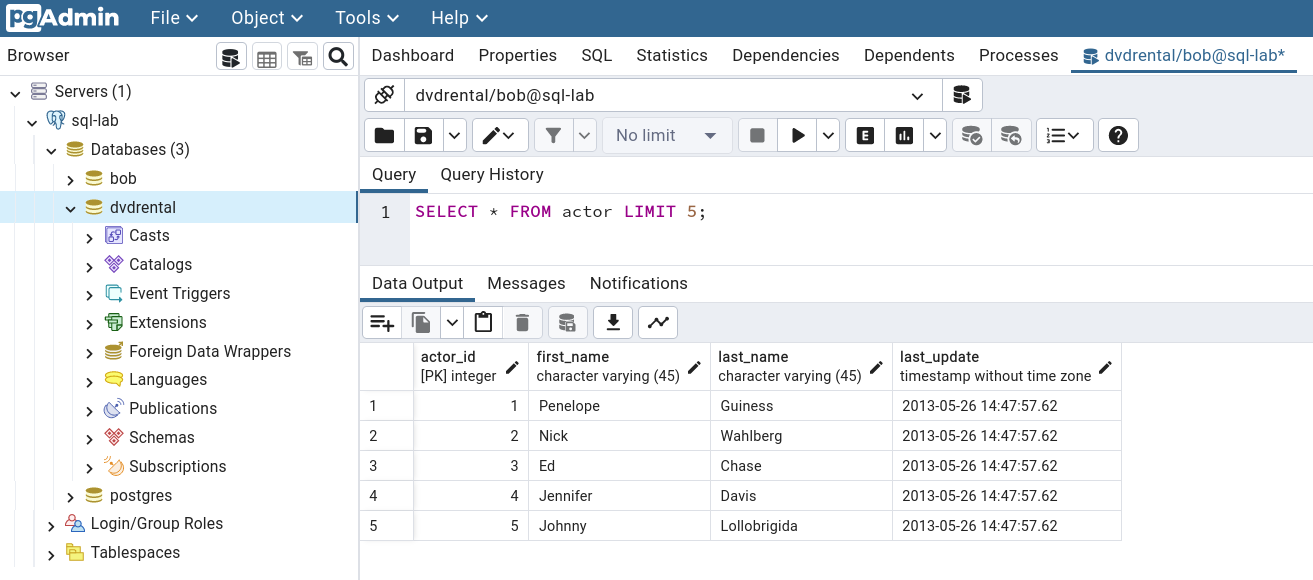Open the Tools menu
The width and height of the screenshot is (1313, 580).
[367, 18]
